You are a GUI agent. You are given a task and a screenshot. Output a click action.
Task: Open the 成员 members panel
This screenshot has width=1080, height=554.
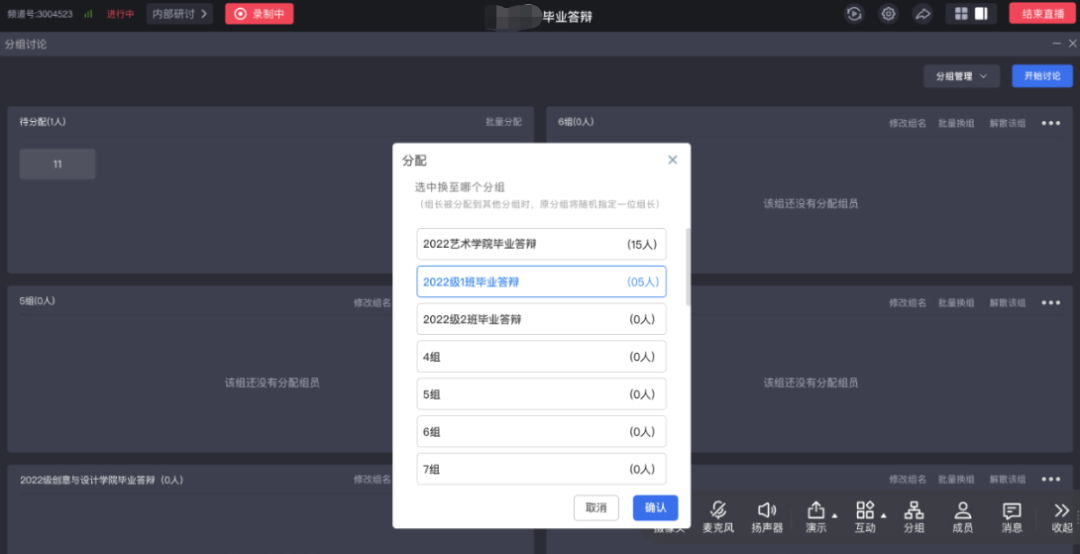coord(962,516)
